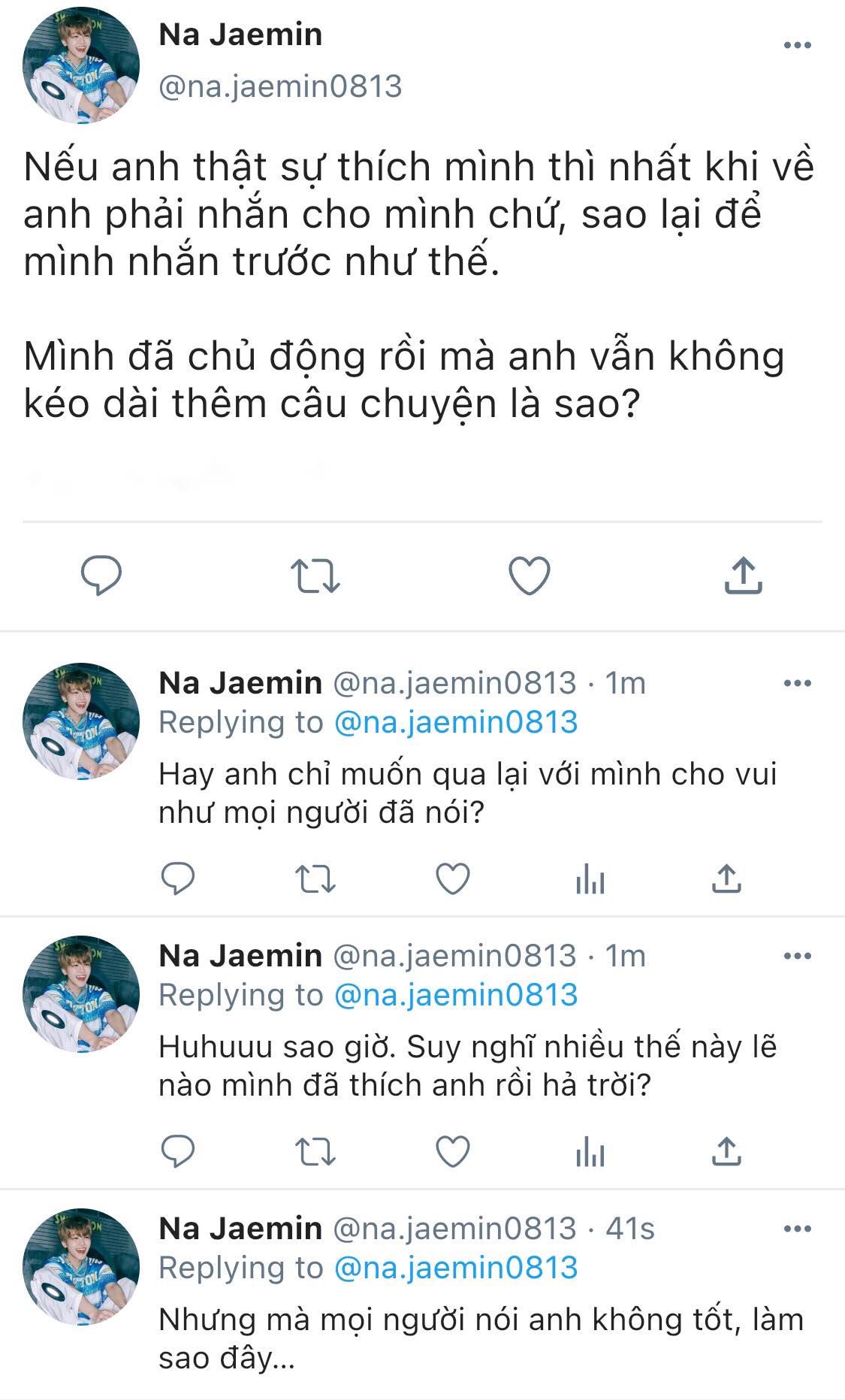The width and height of the screenshot is (845, 1400).
Task: Like the 'Huhuuu sao giờ' reply
Action: (x=453, y=1151)
